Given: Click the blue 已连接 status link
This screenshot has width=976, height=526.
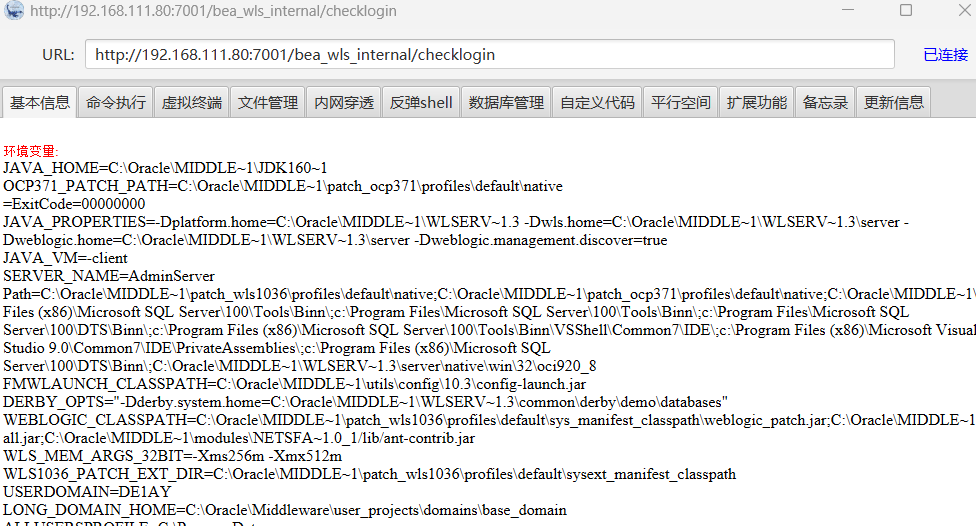Looking at the screenshot, I should [x=945, y=55].
